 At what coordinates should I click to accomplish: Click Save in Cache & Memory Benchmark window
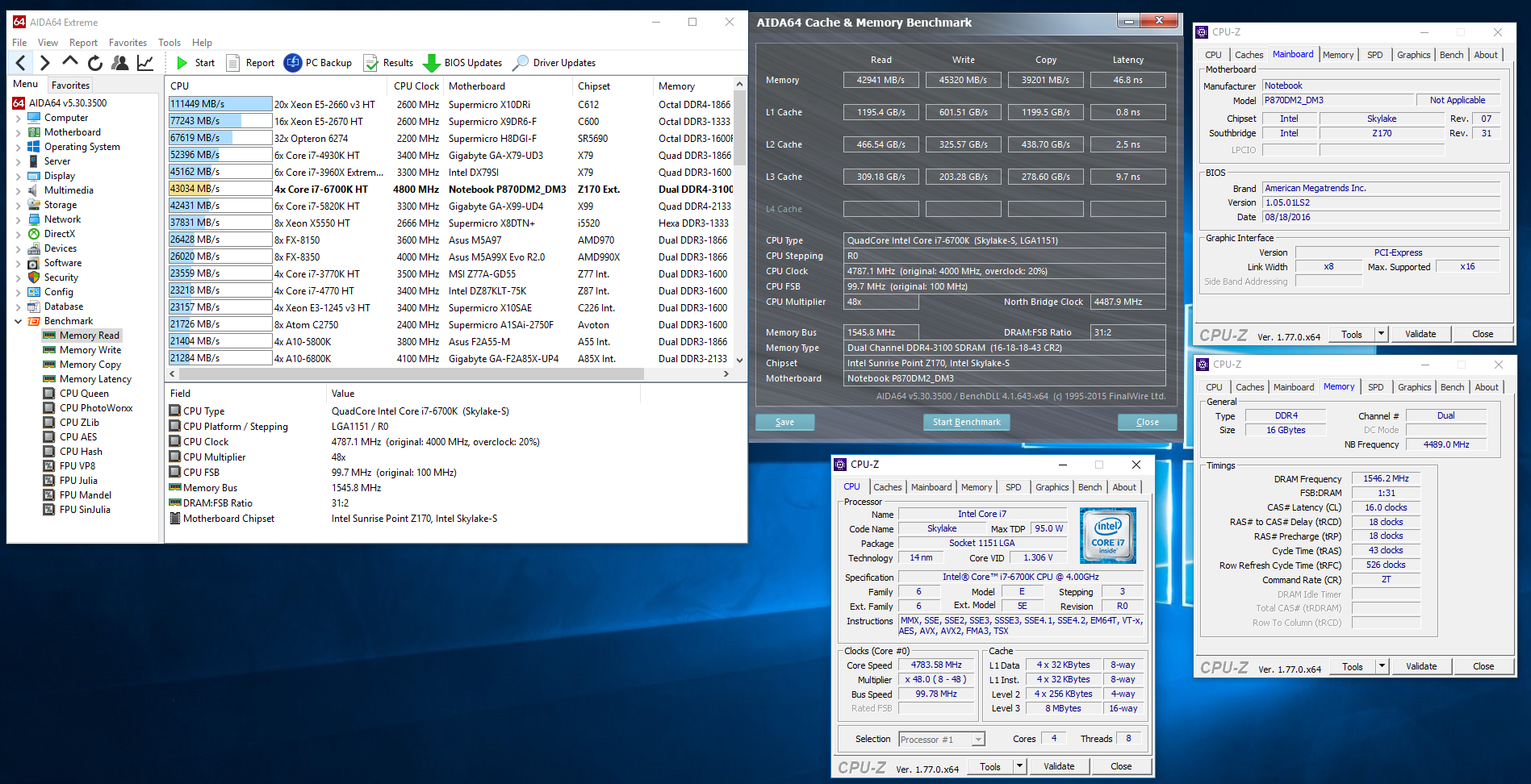pos(784,422)
